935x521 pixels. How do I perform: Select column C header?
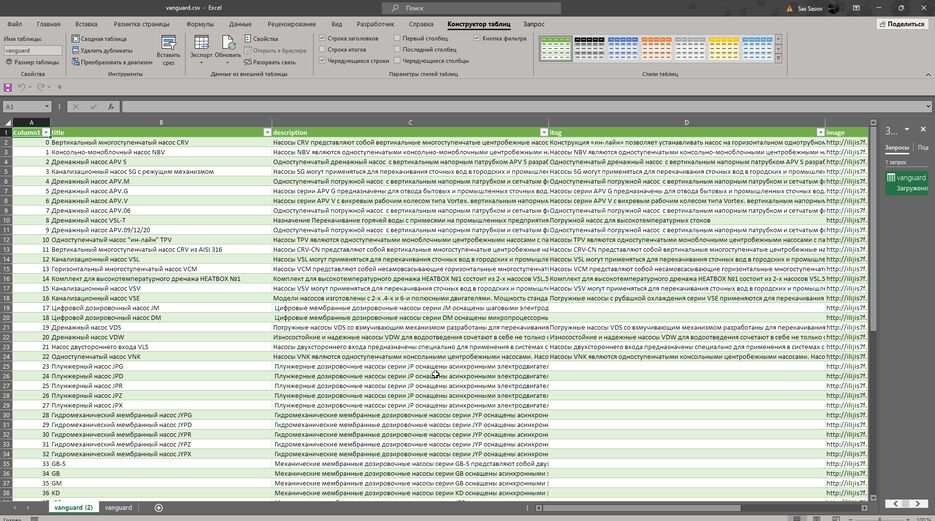[410, 122]
